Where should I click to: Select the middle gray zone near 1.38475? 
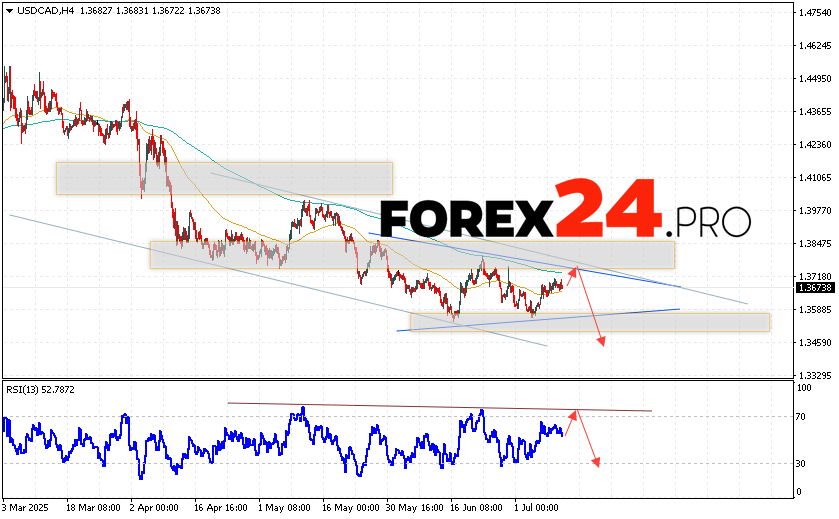pos(412,254)
